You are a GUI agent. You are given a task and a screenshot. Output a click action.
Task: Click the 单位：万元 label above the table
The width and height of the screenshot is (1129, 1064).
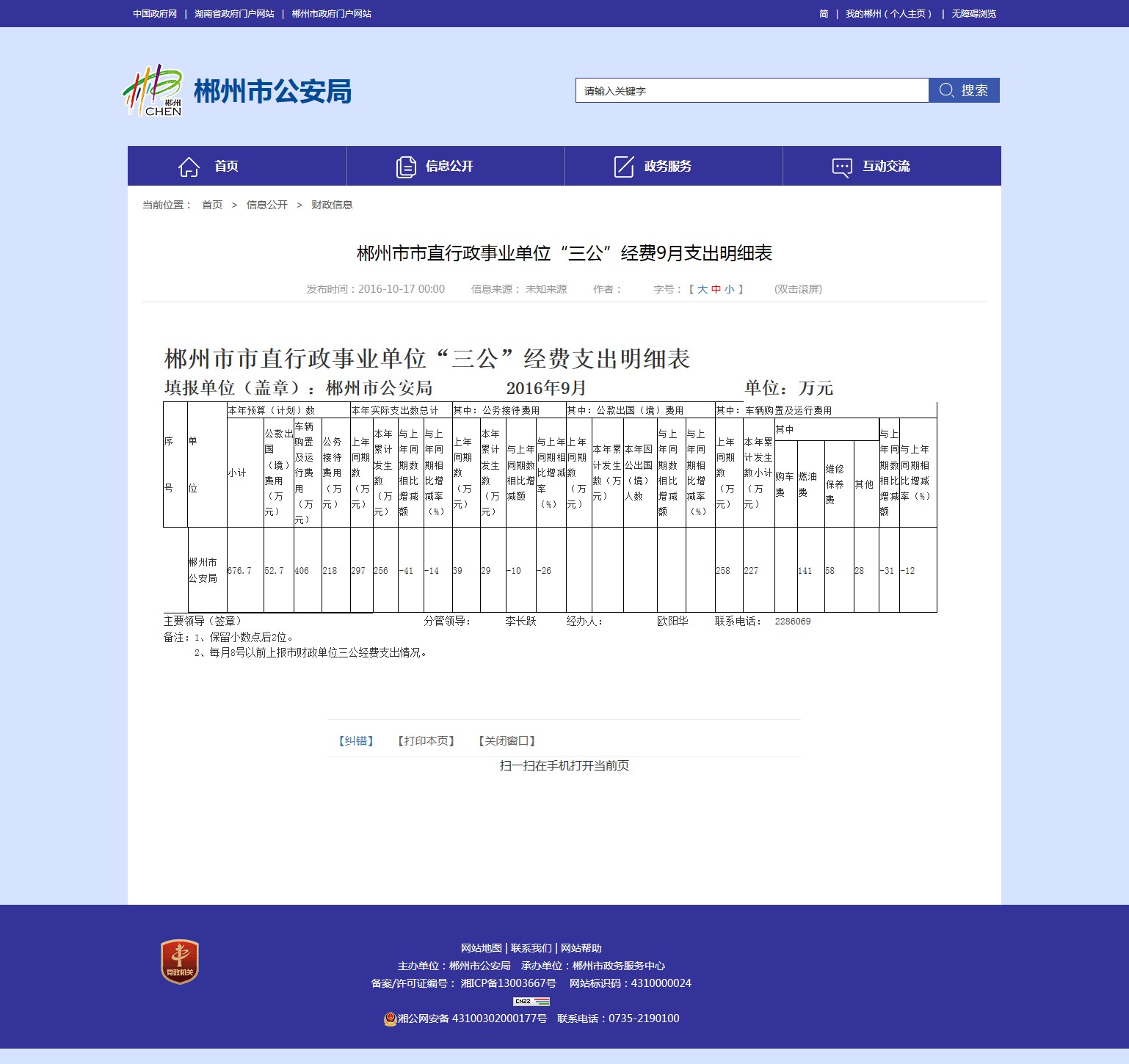coord(789,388)
